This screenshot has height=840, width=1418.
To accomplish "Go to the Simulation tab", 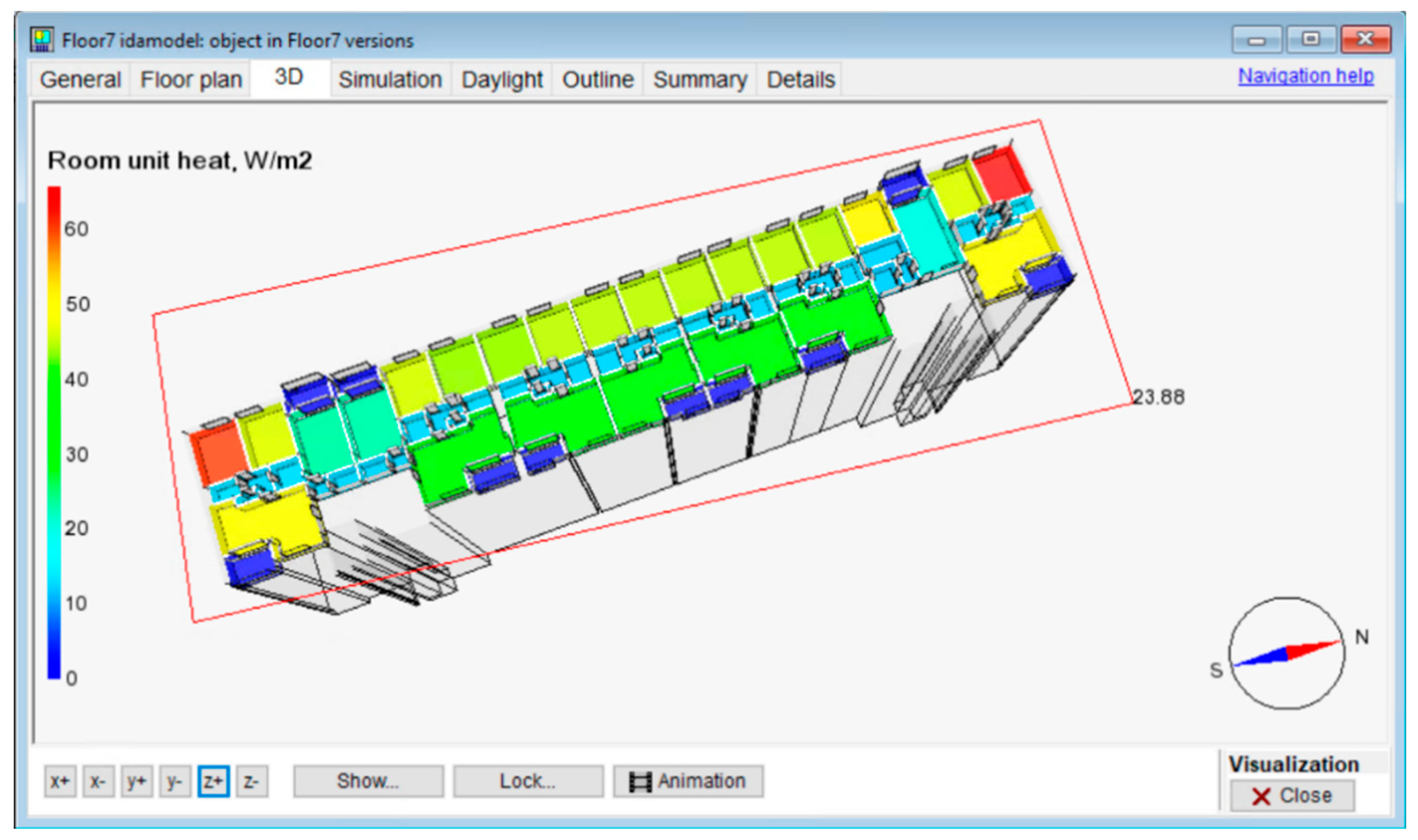I will pyautogui.click(x=390, y=80).
